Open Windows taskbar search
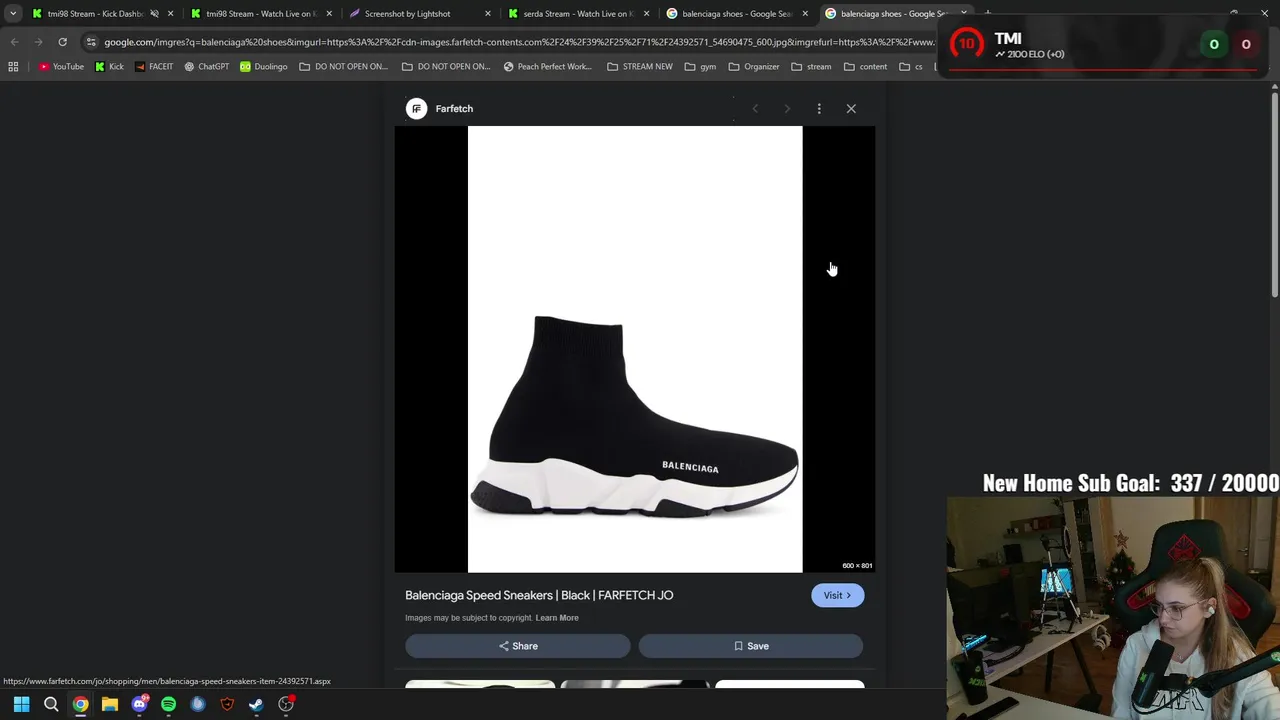The height and width of the screenshot is (720, 1280). (51, 704)
